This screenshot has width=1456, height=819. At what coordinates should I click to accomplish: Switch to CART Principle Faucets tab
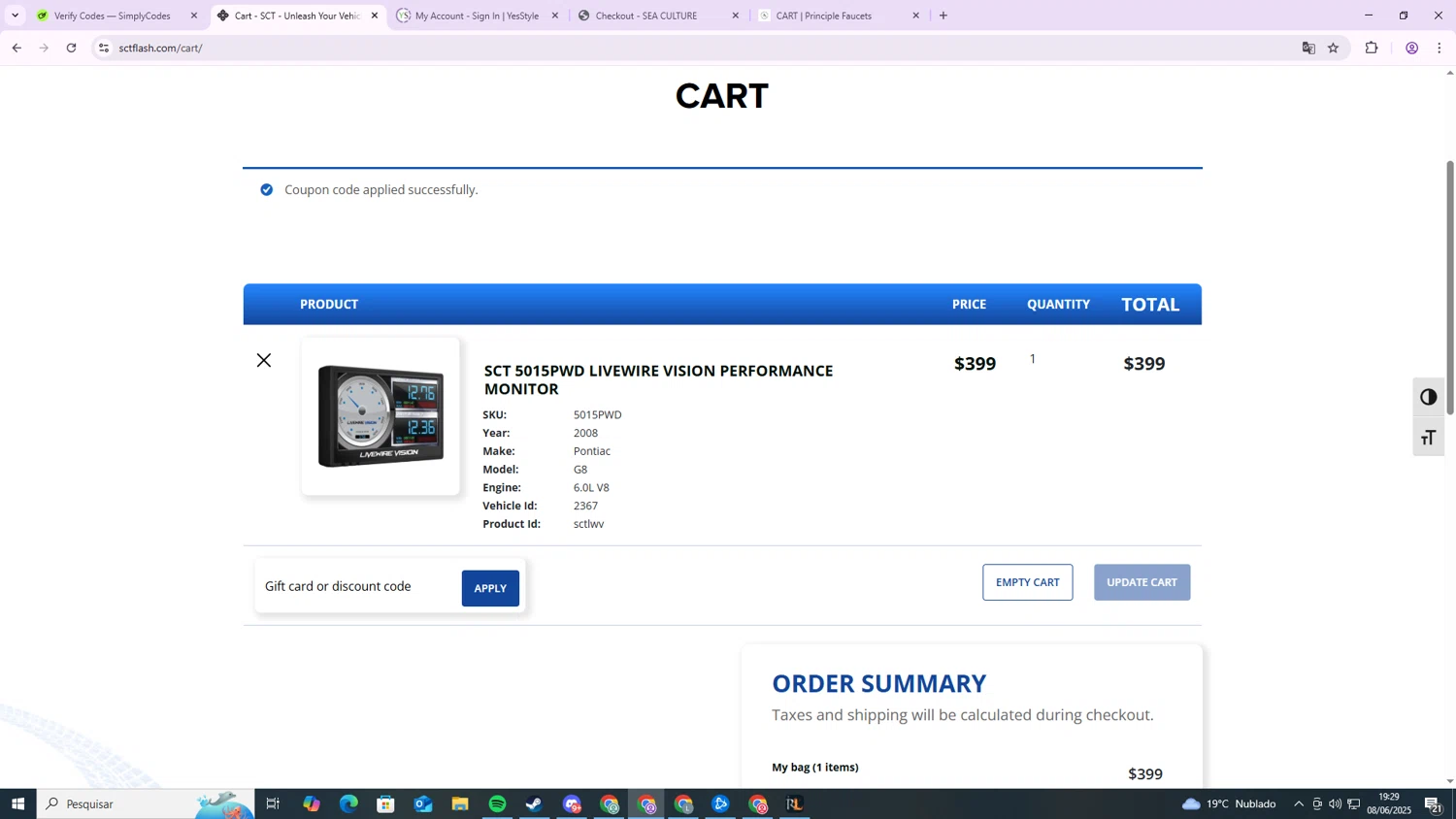click(824, 16)
